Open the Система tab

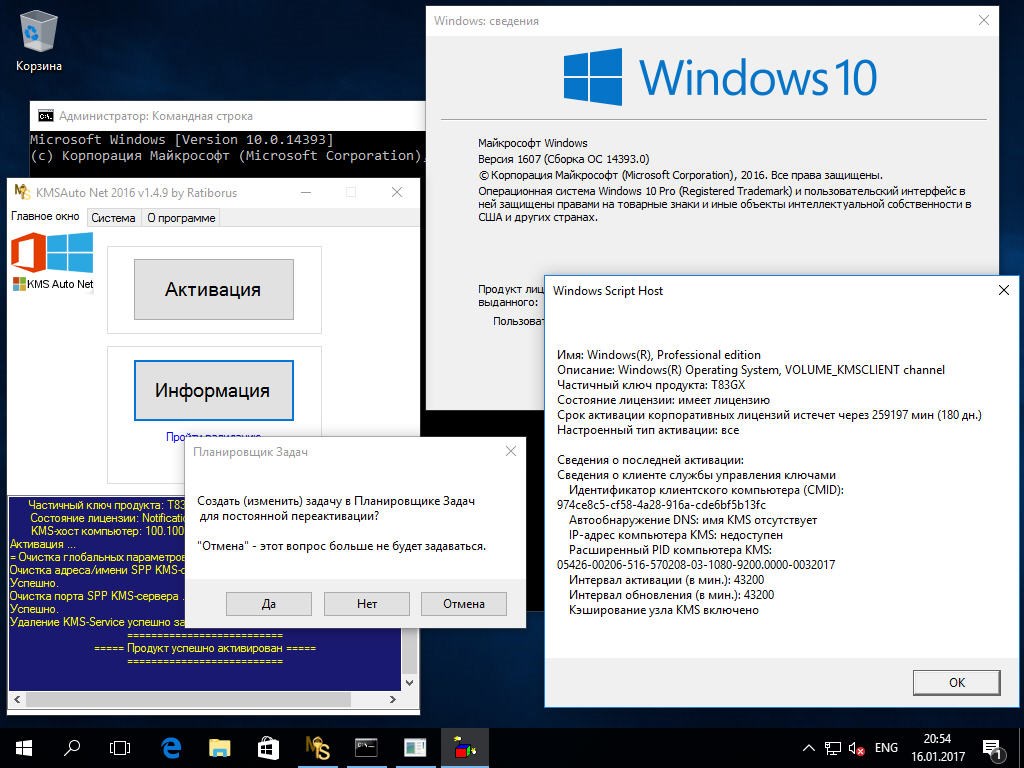click(x=113, y=217)
